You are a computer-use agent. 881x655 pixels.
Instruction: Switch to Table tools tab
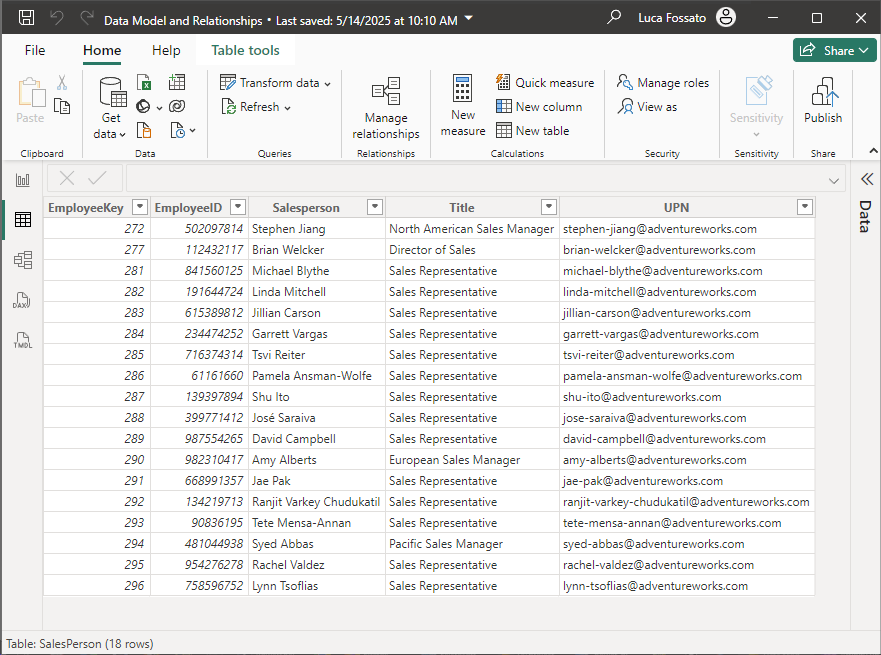[x=245, y=51]
